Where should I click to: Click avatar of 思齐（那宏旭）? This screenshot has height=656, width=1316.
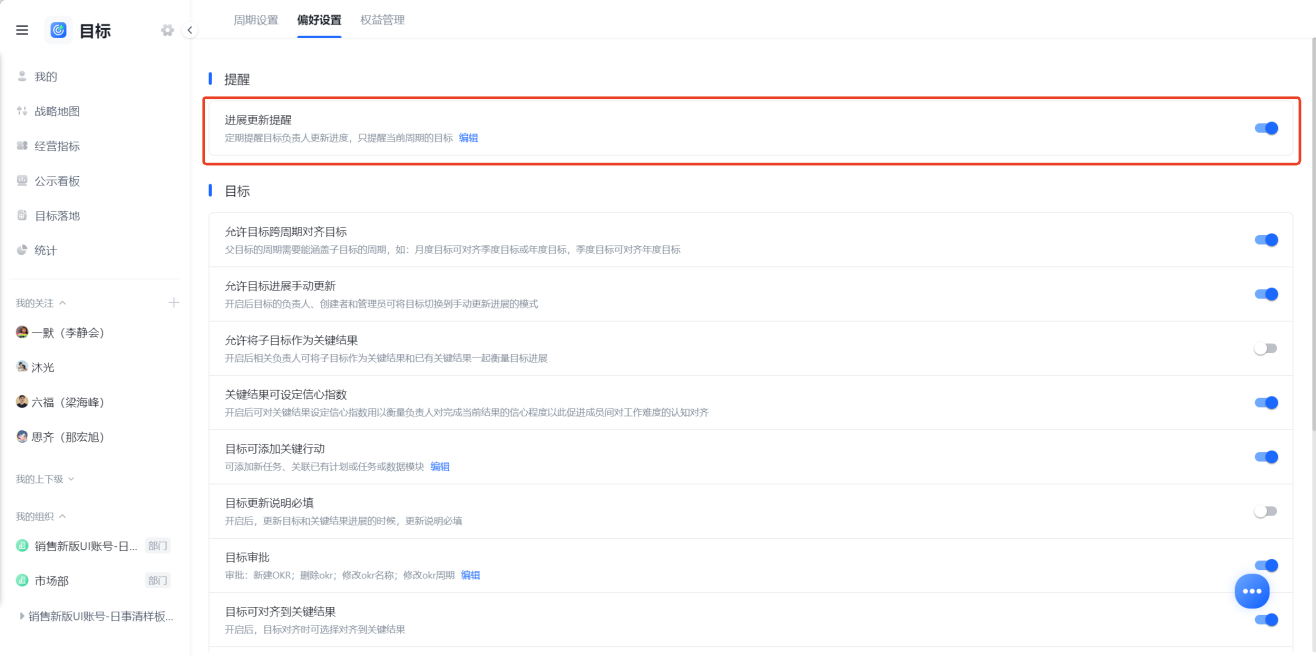tap(22, 437)
